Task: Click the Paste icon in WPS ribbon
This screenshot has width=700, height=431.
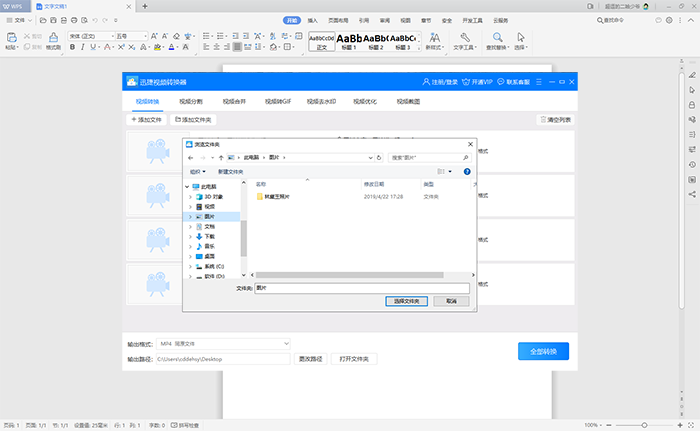Action: [x=12, y=38]
